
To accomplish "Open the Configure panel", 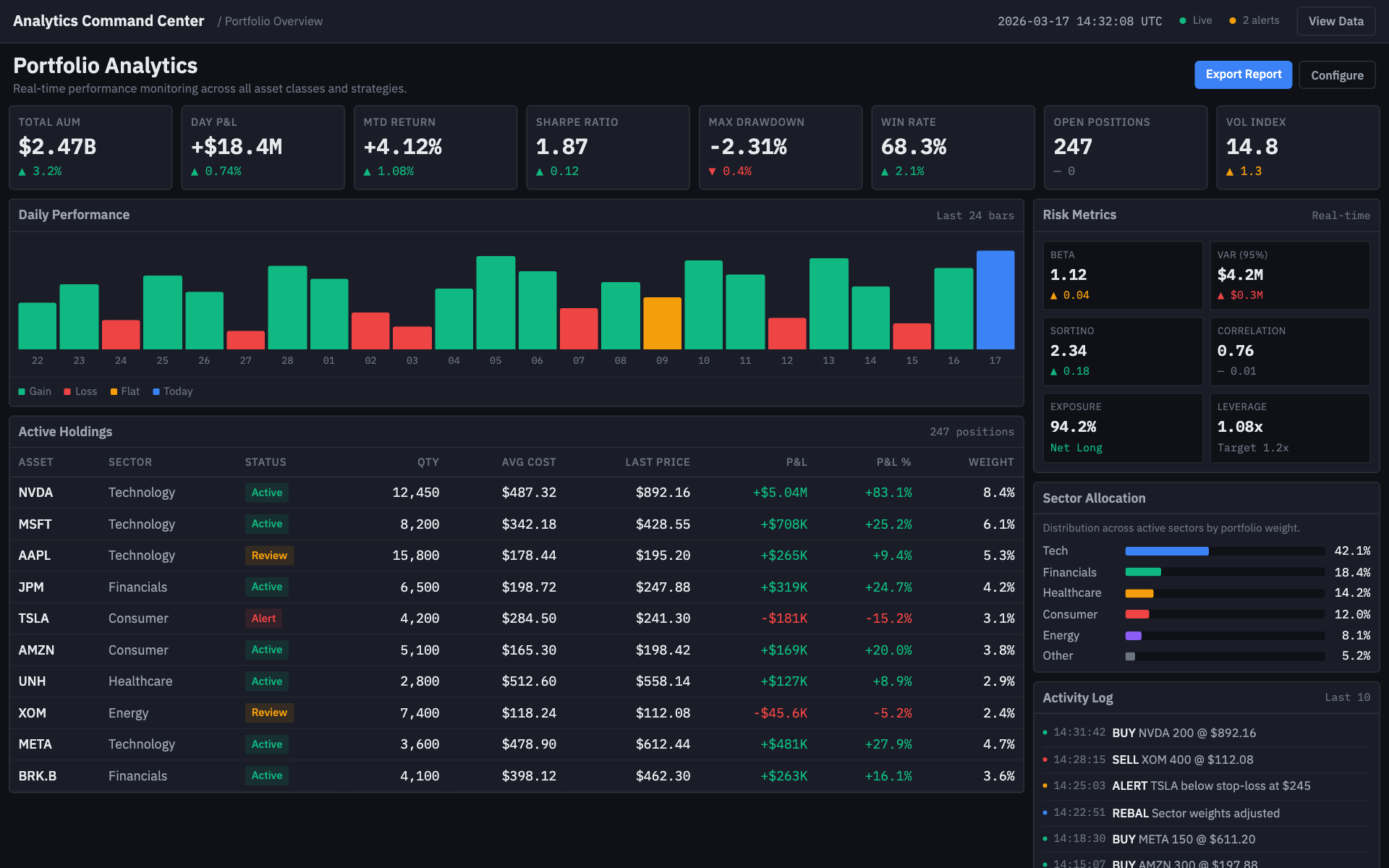I will click(1337, 75).
